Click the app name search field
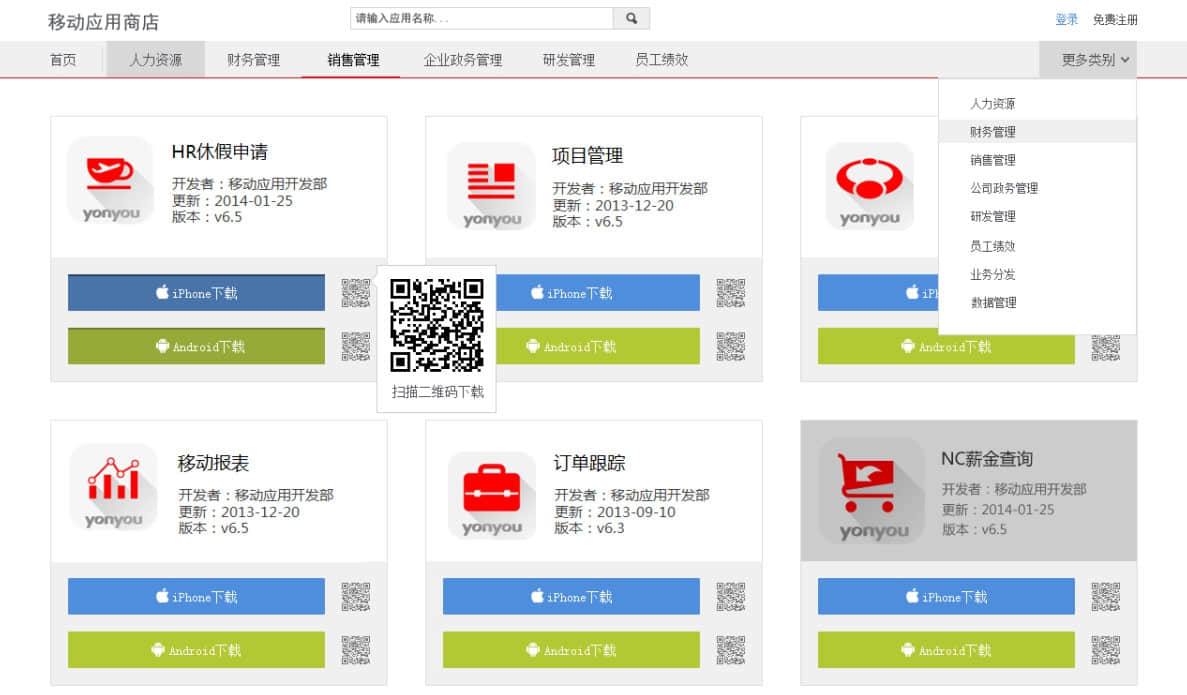Screen dimensions: 1187x695 pos(481,18)
